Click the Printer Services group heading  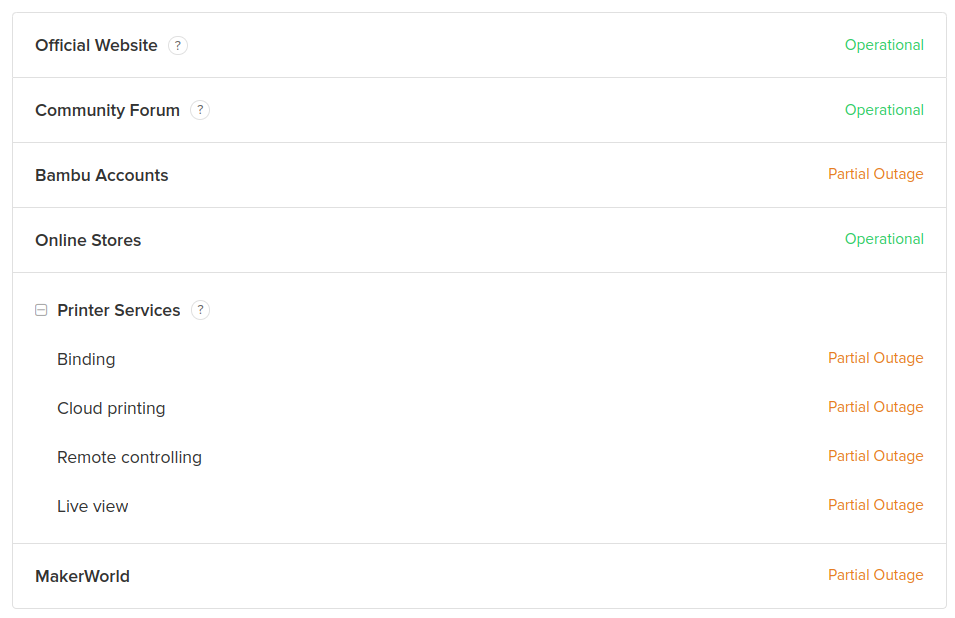[119, 311]
